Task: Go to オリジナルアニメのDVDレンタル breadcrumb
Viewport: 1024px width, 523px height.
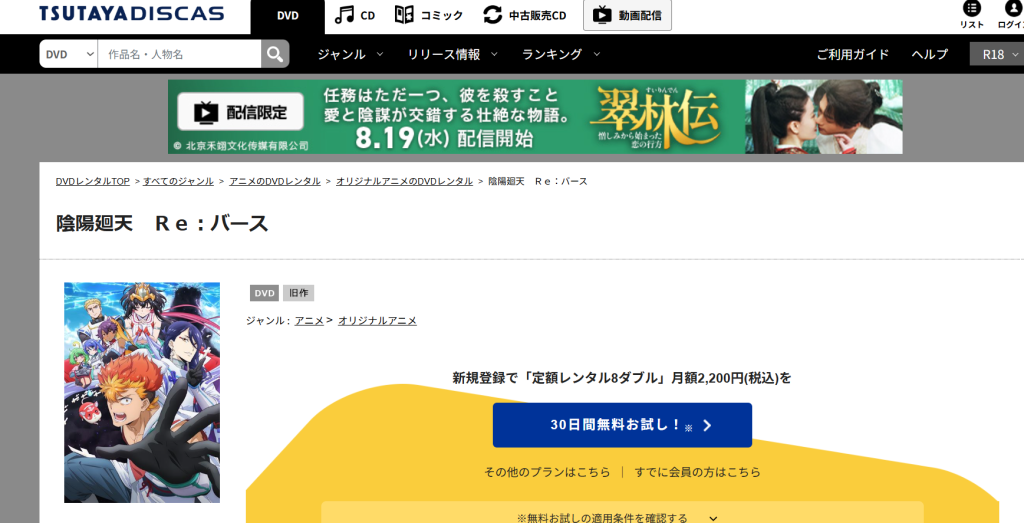Action: pos(404,182)
